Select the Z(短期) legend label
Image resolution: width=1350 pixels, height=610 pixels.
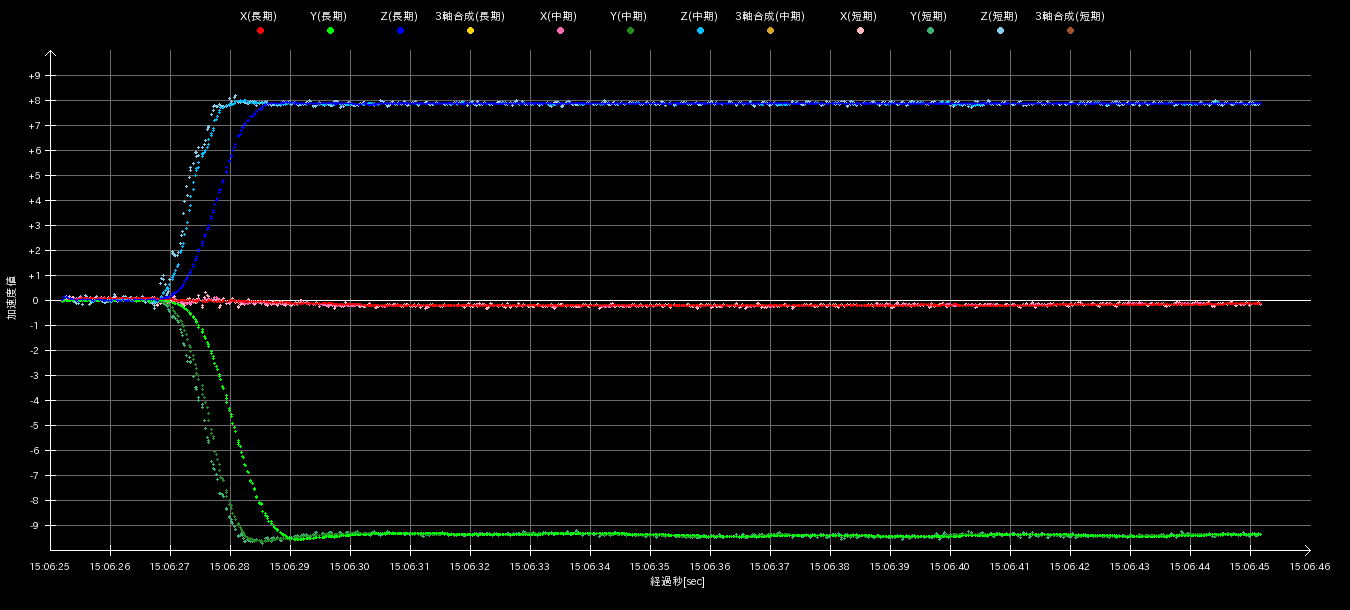pos(999,16)
